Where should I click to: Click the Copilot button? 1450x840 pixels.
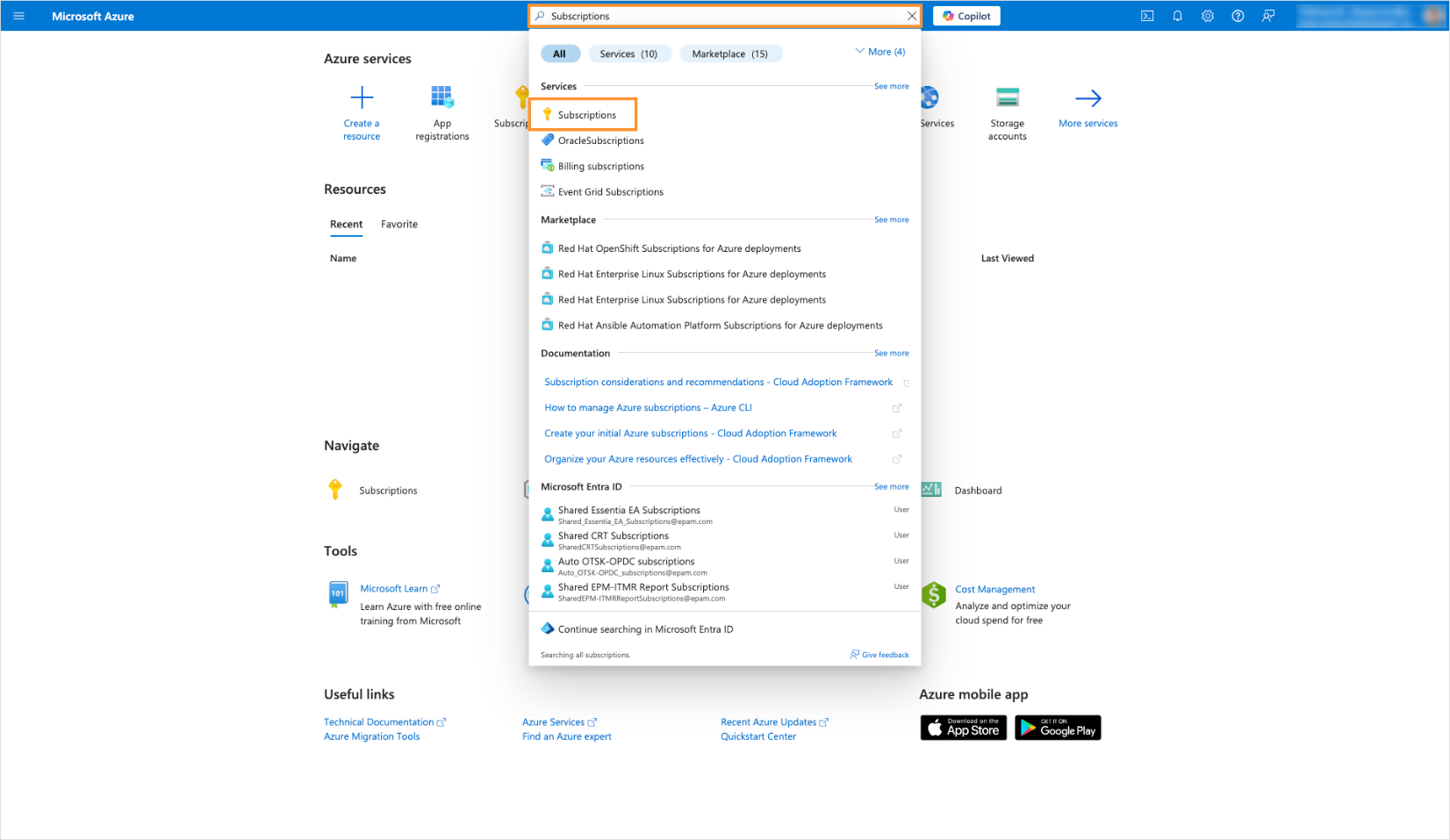(x=966, y=16)
